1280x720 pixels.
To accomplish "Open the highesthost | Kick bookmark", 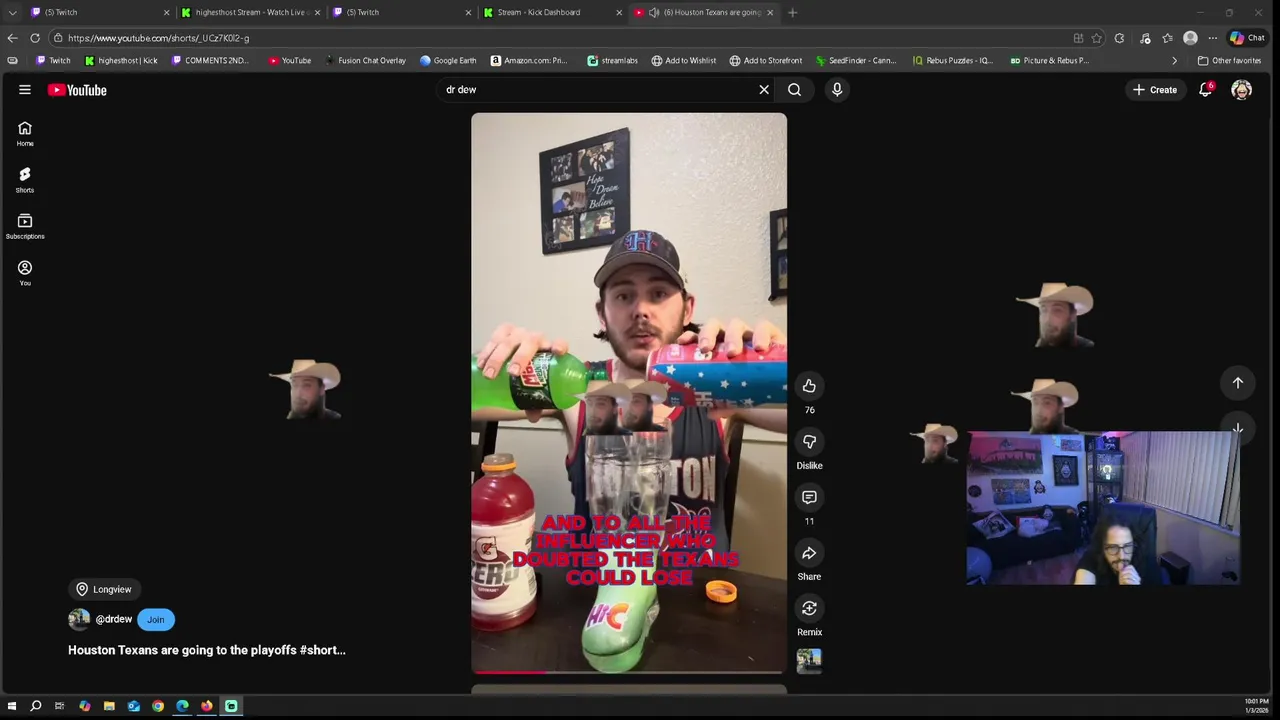I will pos(121,60).
